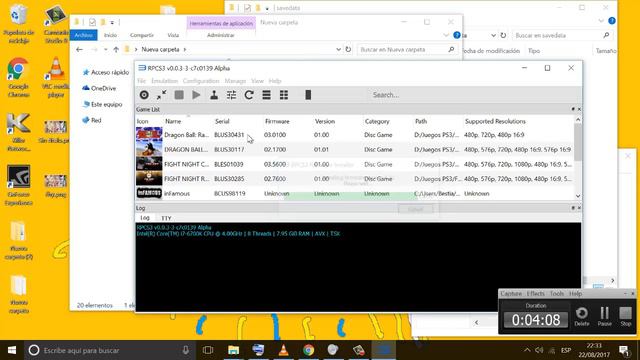Select the Log tab in Log panel
Viewport: 640px width, 360px height.
point(145,218)
